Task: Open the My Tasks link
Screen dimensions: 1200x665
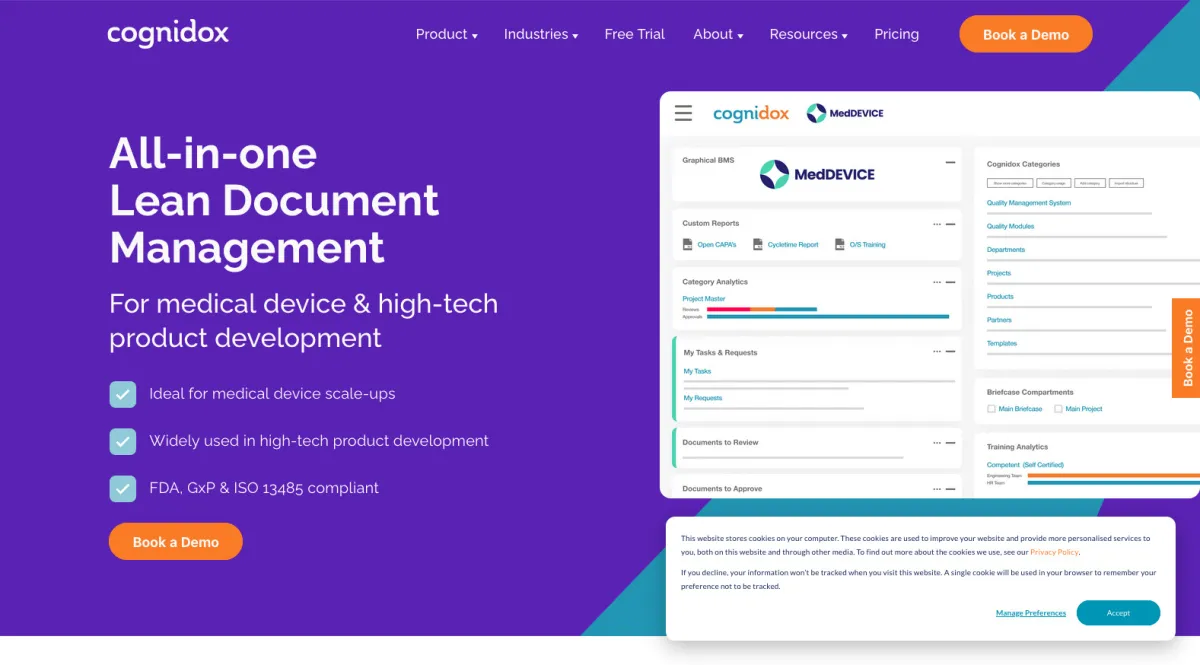Action: pyautogui.click(x=697, y=371)
